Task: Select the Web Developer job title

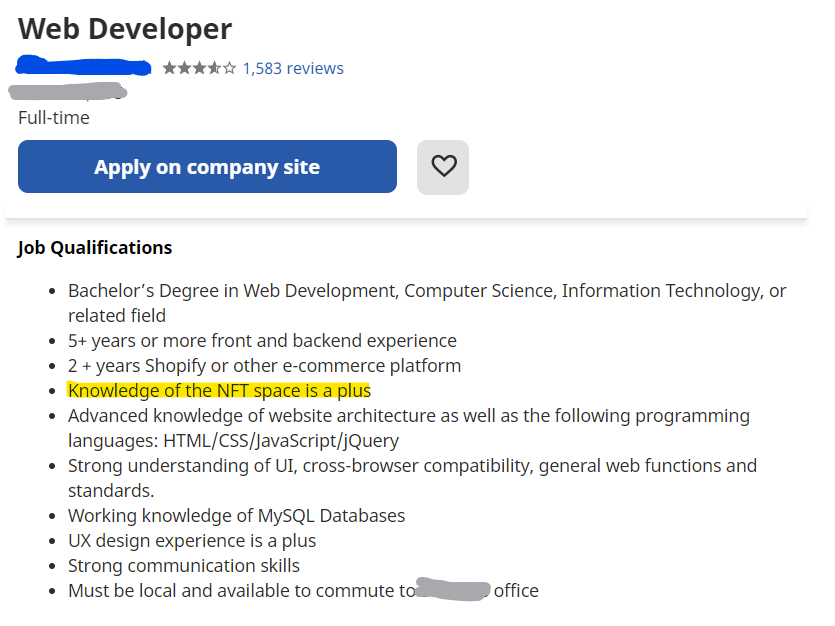Action: coord(125,29)
